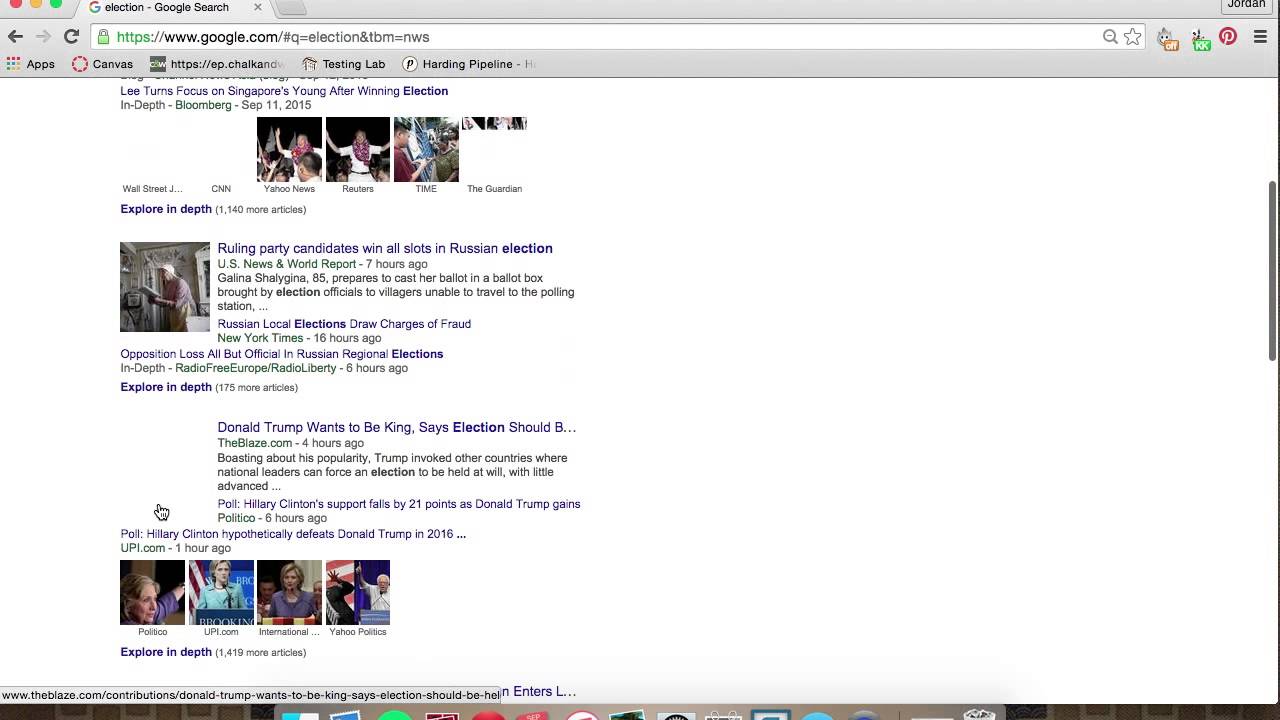Open Lee Turns Focus on Singapore's Young article

[x=284, y=91]
